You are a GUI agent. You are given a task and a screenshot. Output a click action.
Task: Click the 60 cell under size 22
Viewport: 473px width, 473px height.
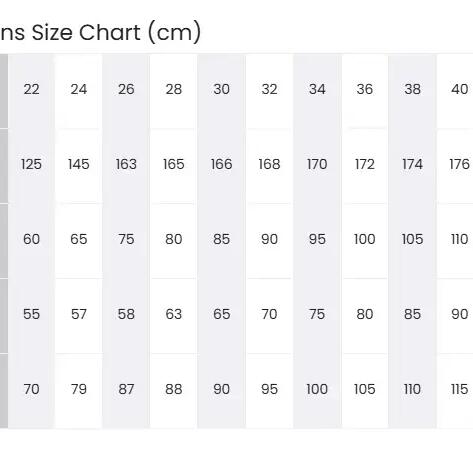coord(31,240)
